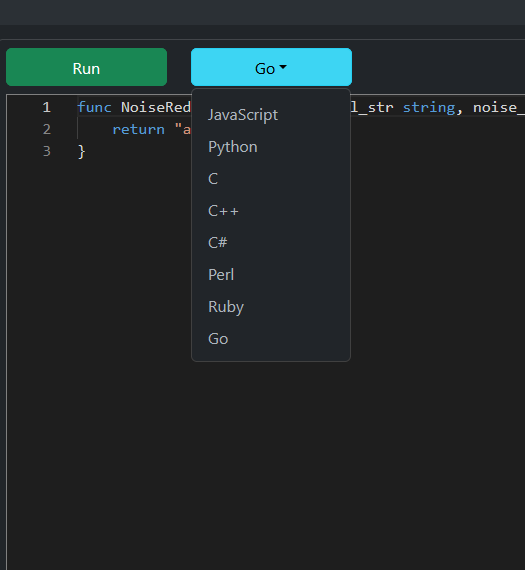Screen dimensions: 525x570
Task: Select C# from the dropdown list
Action: (271, 243)
